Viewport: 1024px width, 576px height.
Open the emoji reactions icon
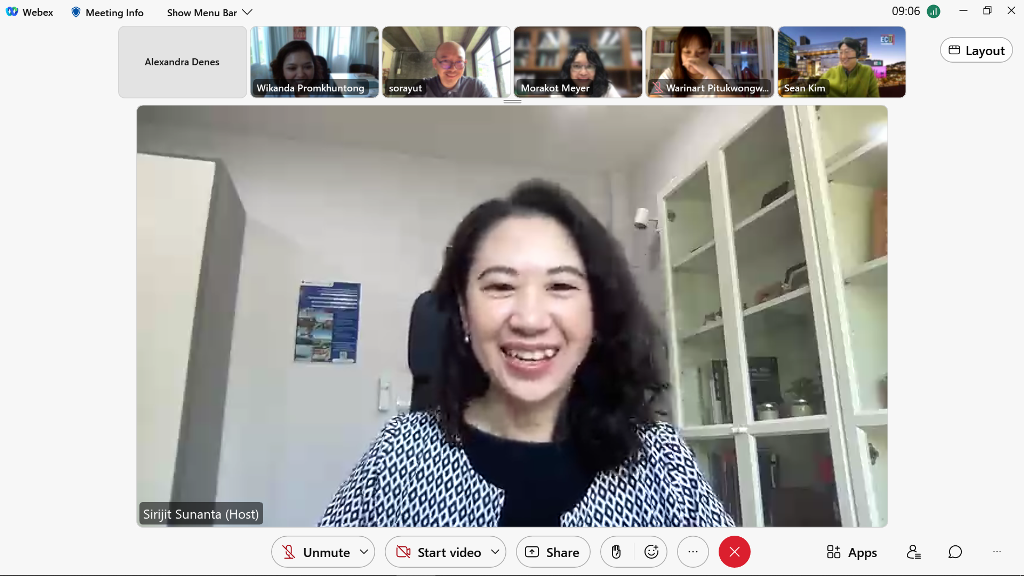point(651,552)
